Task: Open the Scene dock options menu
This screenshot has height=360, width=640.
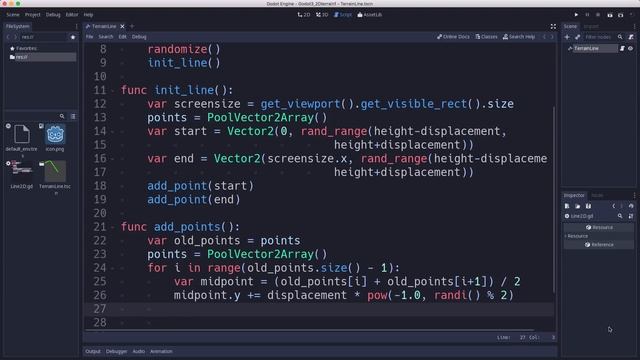Action: point(634,26)
